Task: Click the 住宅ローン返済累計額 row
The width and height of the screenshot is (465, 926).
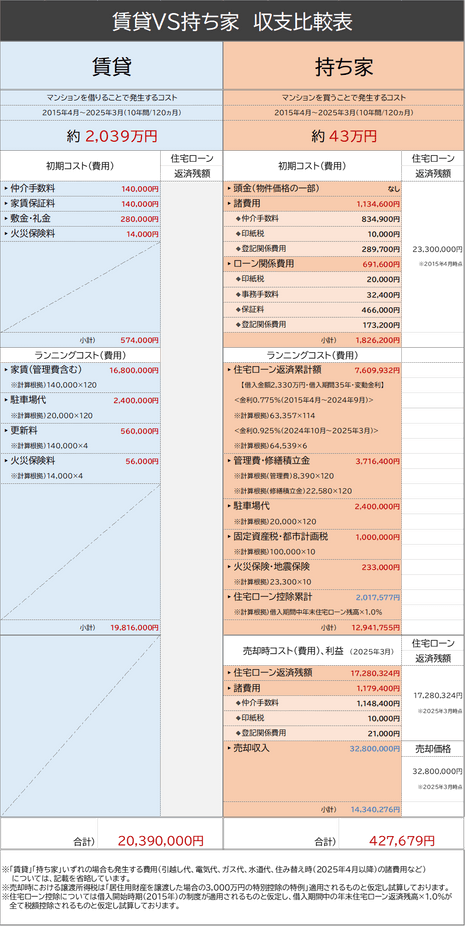Action: click(x=313, y=370)
